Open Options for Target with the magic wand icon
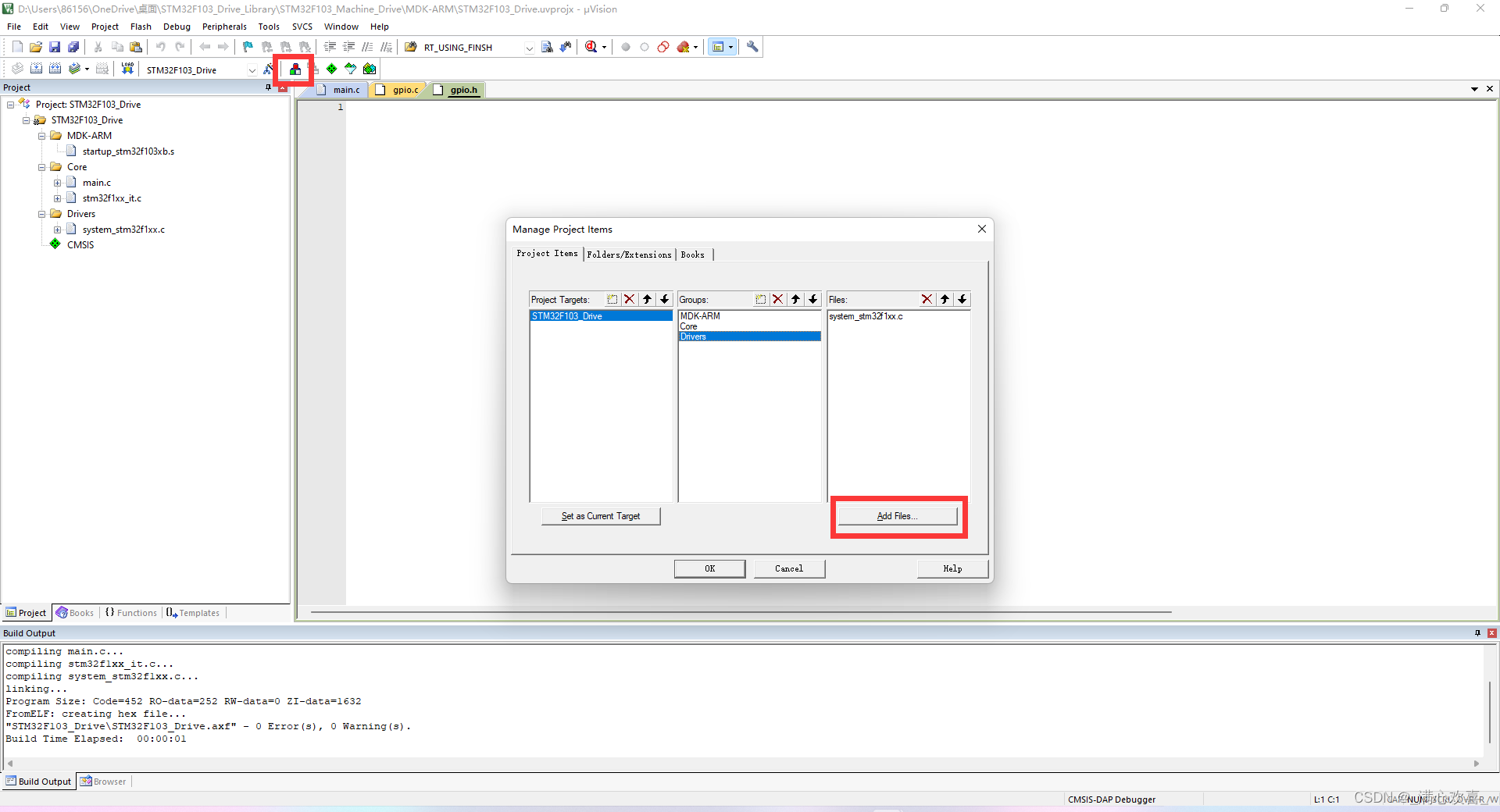This screenshot has width=1500, height=812. (268, 69)
